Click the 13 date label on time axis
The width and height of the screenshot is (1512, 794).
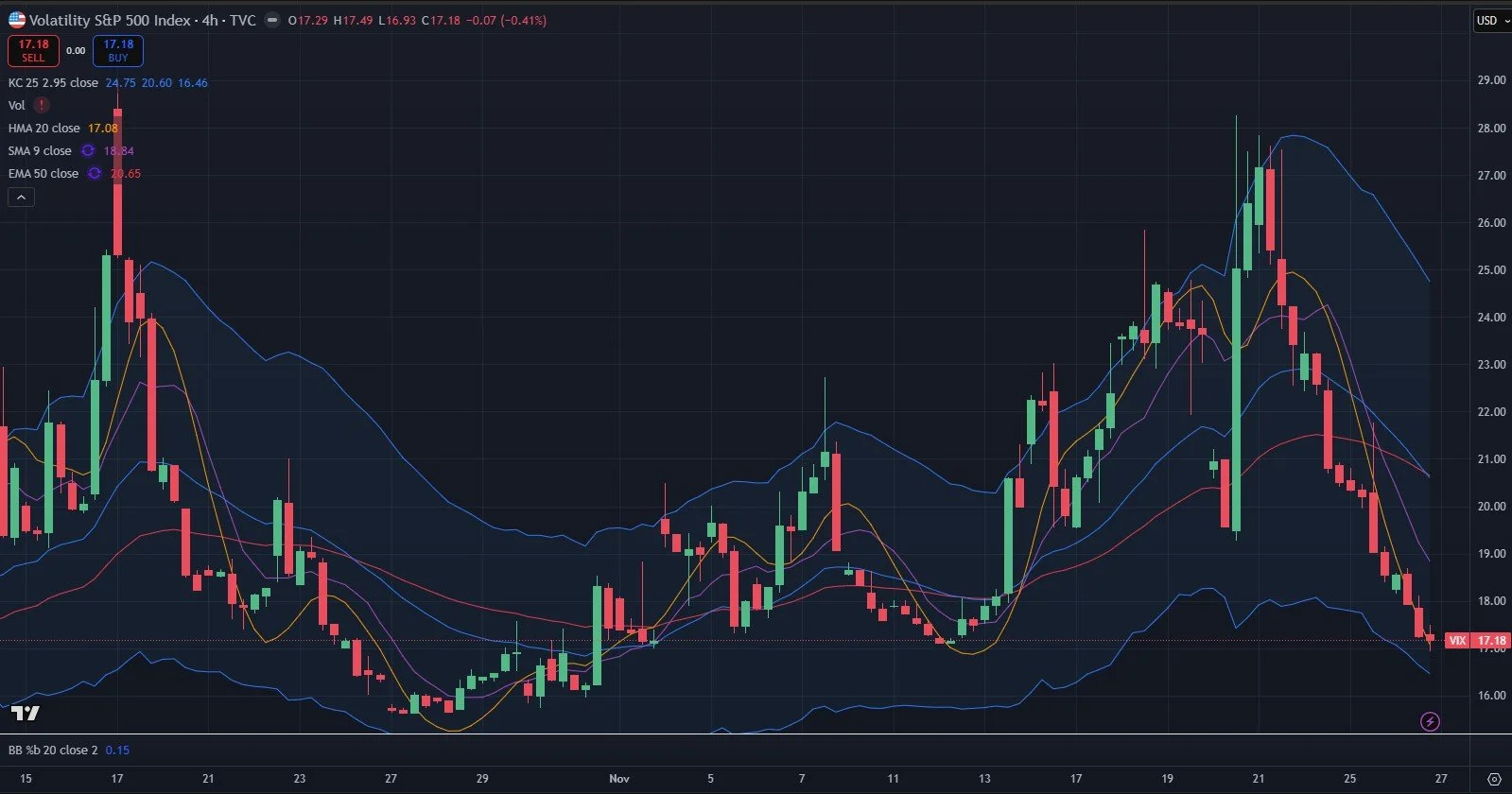tap(984, 778)
